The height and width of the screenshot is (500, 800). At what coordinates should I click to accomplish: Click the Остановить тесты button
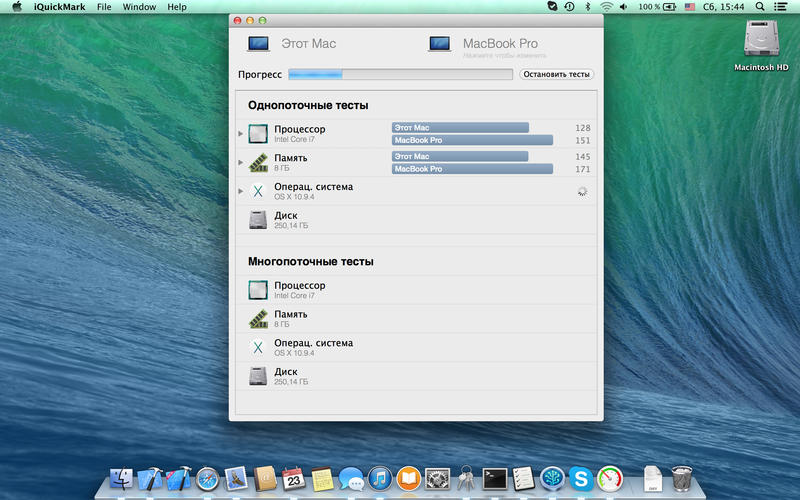point(556,74)
